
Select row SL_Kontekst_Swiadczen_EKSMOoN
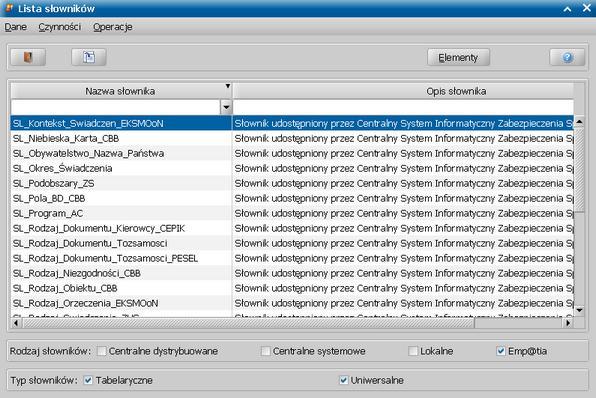pos(292,124)
